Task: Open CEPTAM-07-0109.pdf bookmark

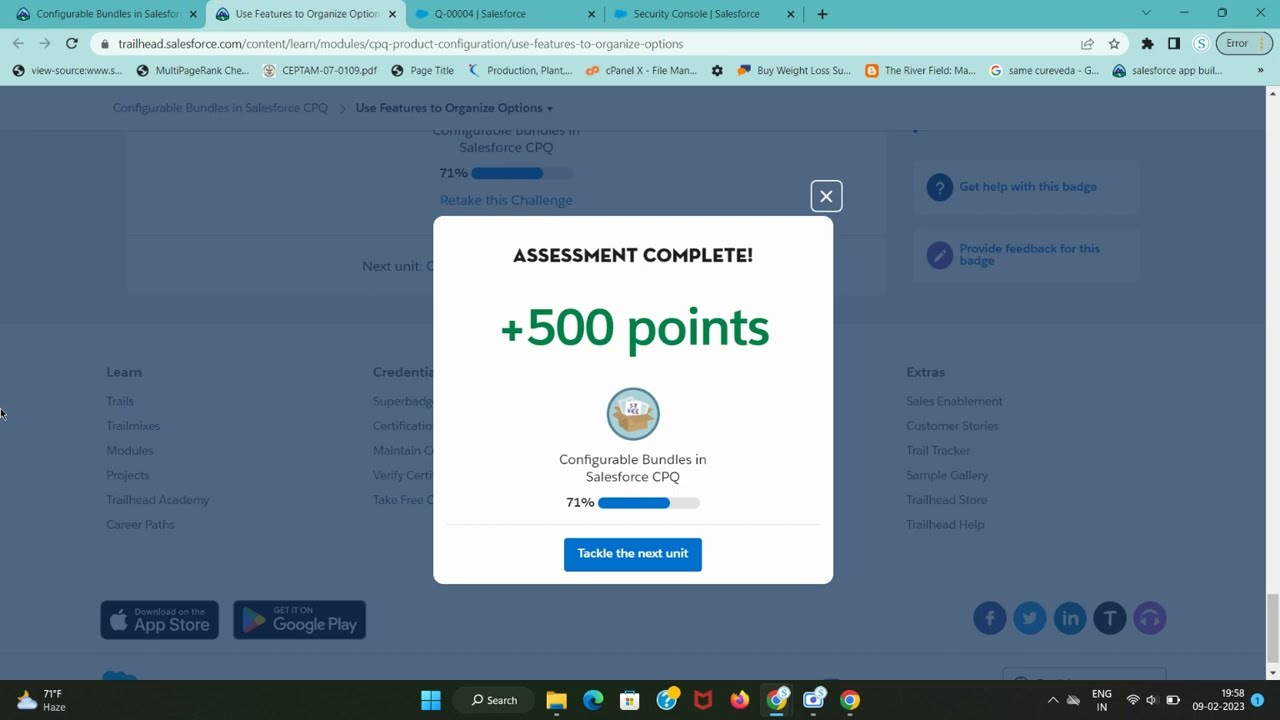Action: coord(319,71)
